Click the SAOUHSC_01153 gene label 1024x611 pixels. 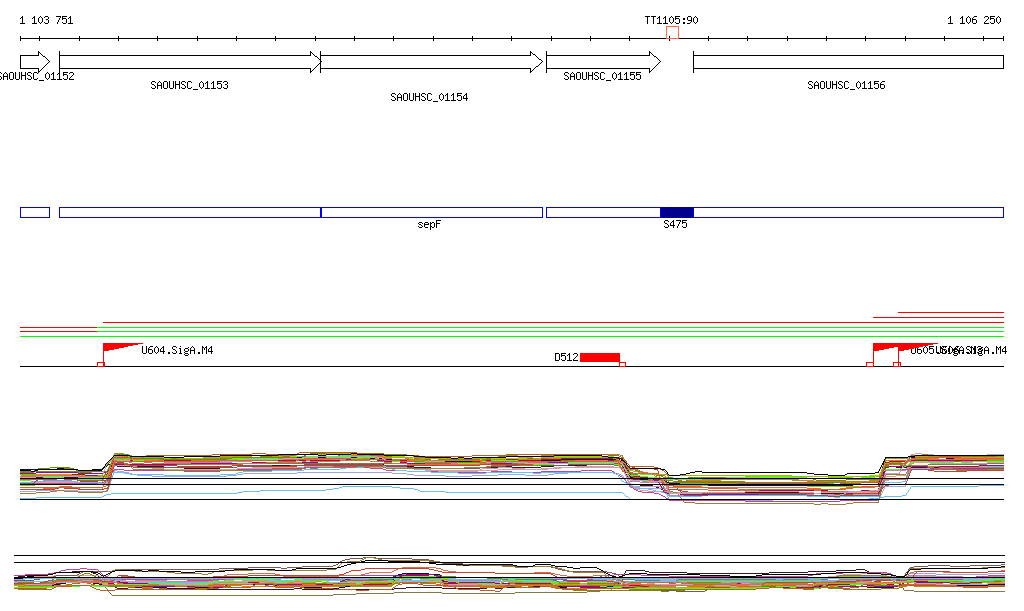click(x=189, y=85)
